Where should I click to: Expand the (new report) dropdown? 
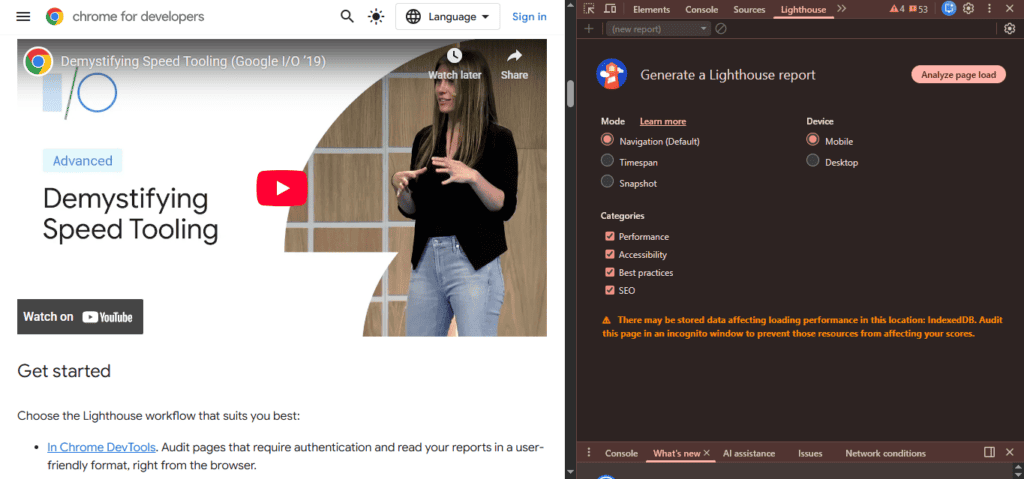click(x=658, y=29)
